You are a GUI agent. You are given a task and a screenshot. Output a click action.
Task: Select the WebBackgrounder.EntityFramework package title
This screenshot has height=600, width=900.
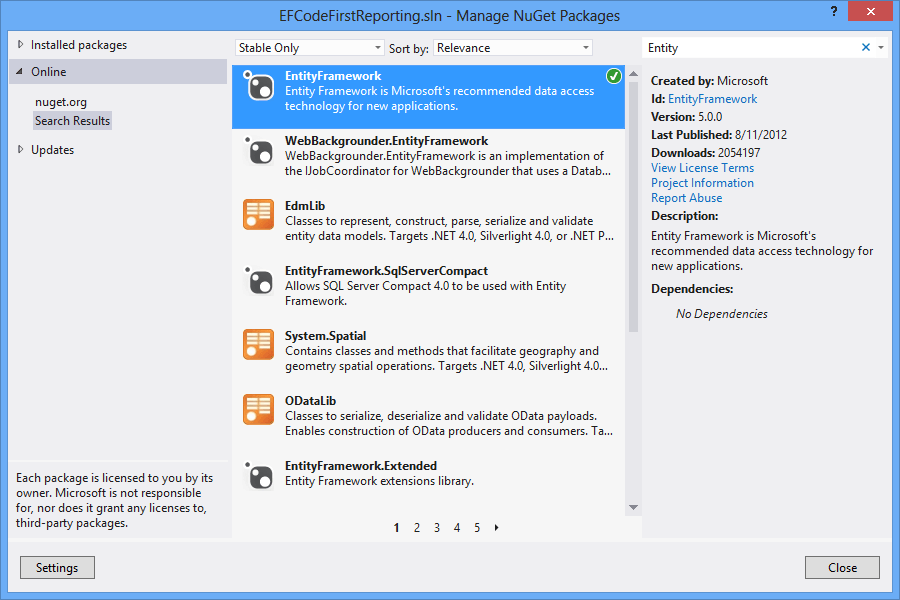(386, 141)
